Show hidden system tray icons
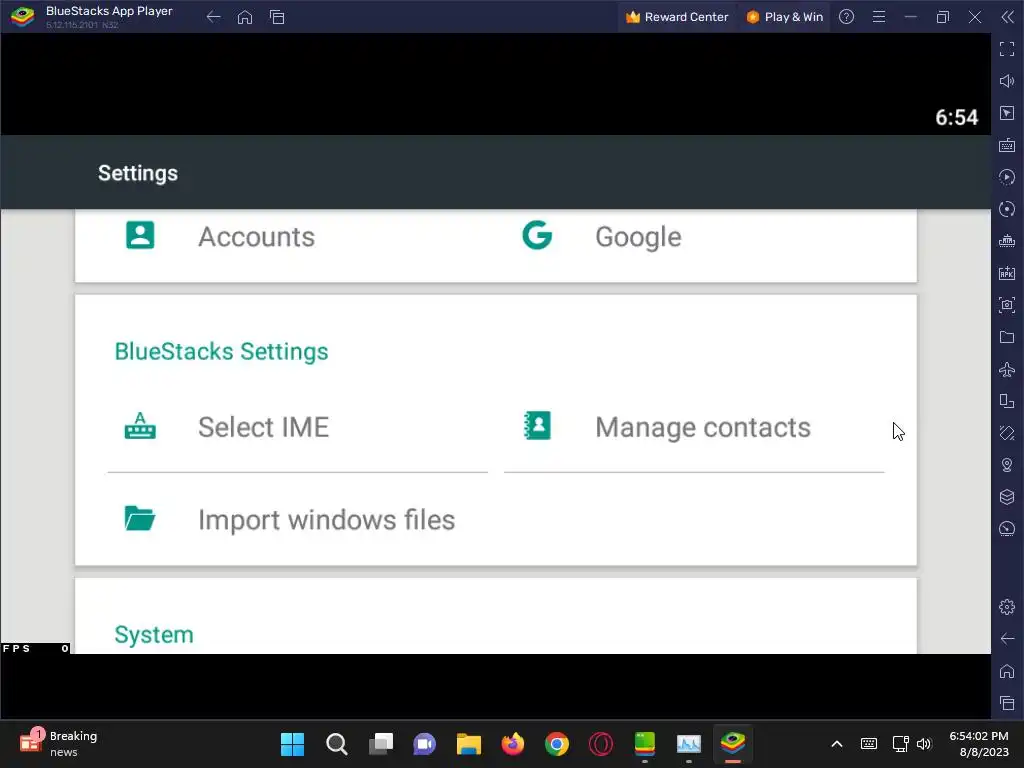The width and height of the screenshot is (1024, 768). pos(837,744)
